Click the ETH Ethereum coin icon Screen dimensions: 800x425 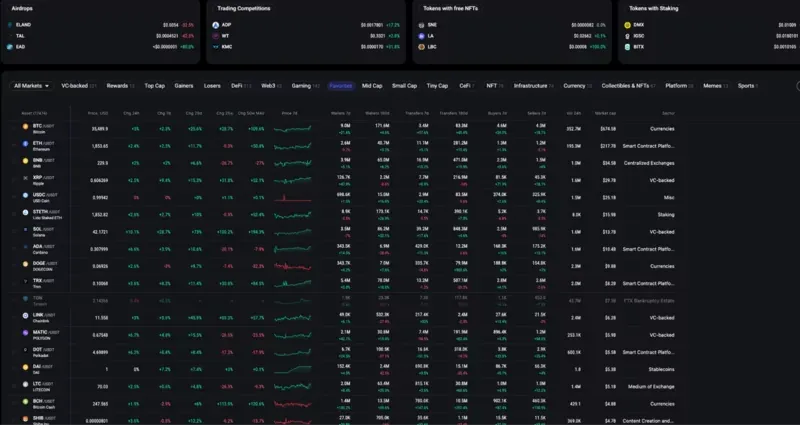click(26, 144)
